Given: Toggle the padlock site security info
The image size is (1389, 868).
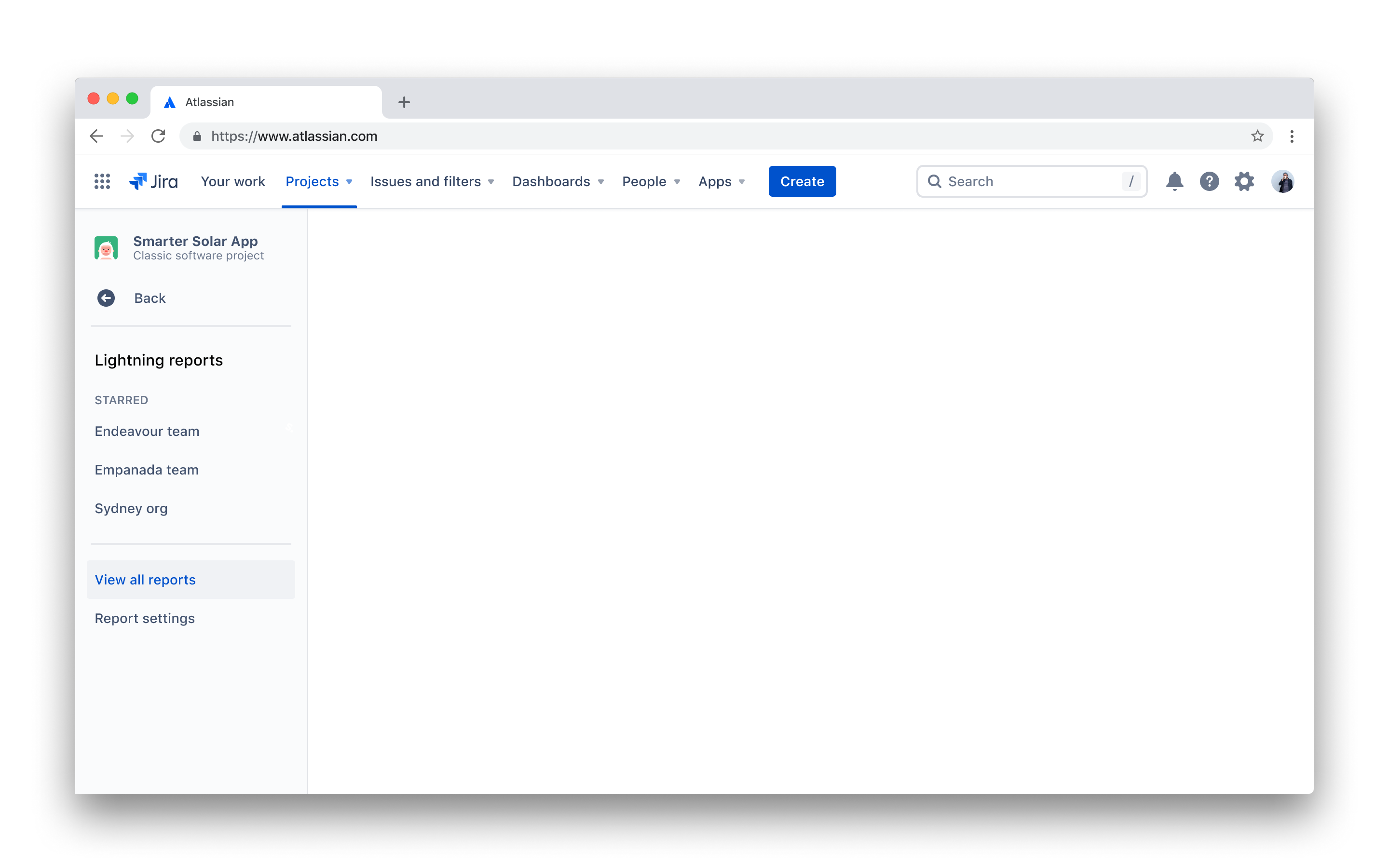Looking at the screenshot, I should point(196,136).
